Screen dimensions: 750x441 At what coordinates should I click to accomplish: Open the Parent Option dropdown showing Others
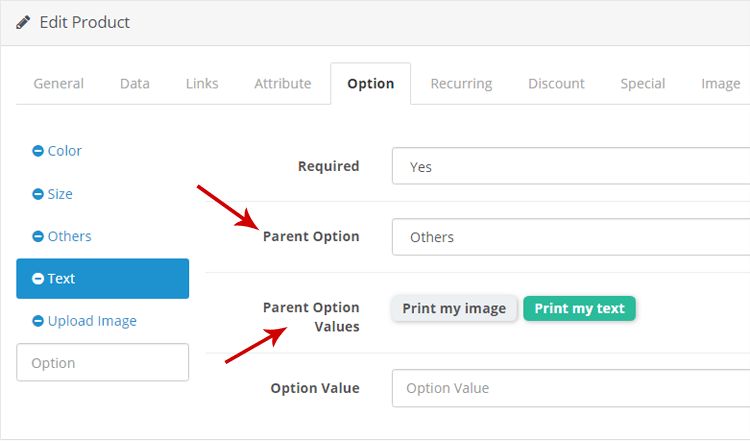pyautogui.click(x=571, y=237)
